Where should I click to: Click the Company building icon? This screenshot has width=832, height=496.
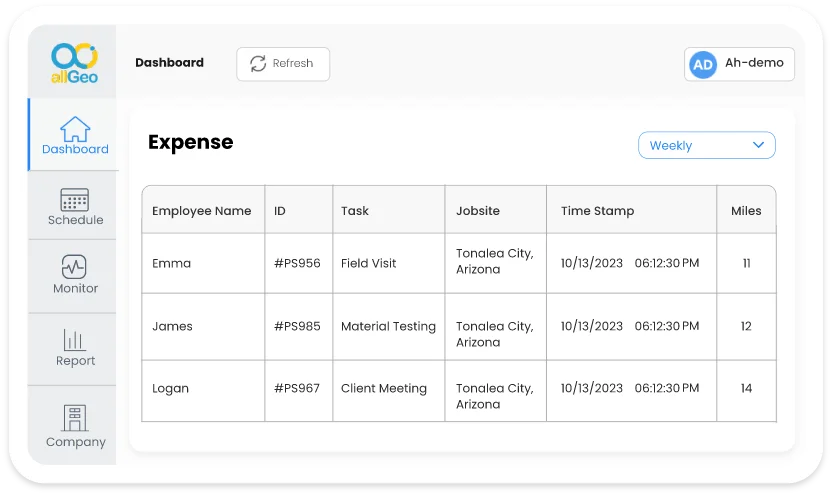75,418
